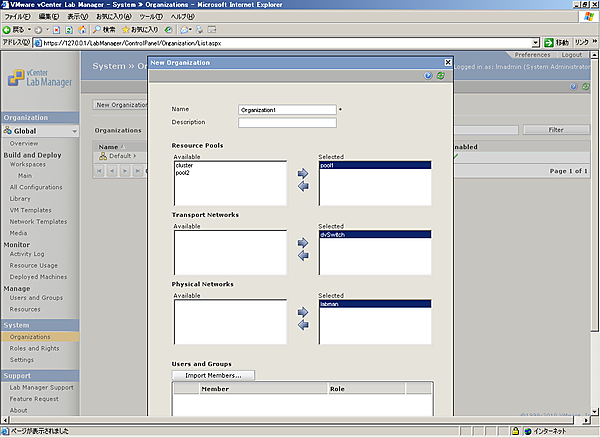Viewport: 600px width, 438px height.
Task: Open the お気に入り(A) menu
Action: pos(113,17)
